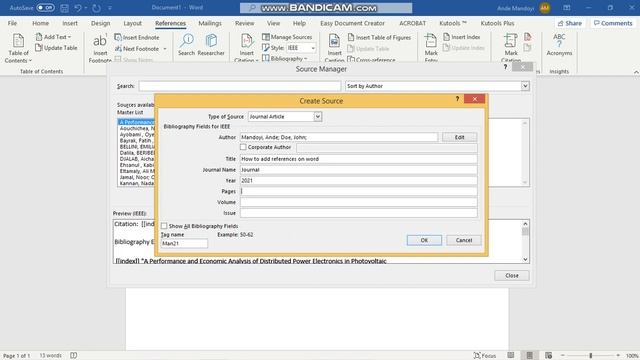The width and height of the screenshot is (640, 360).
Task: Click the help question mark in Create Source
Action: click(x=457, y=99)
